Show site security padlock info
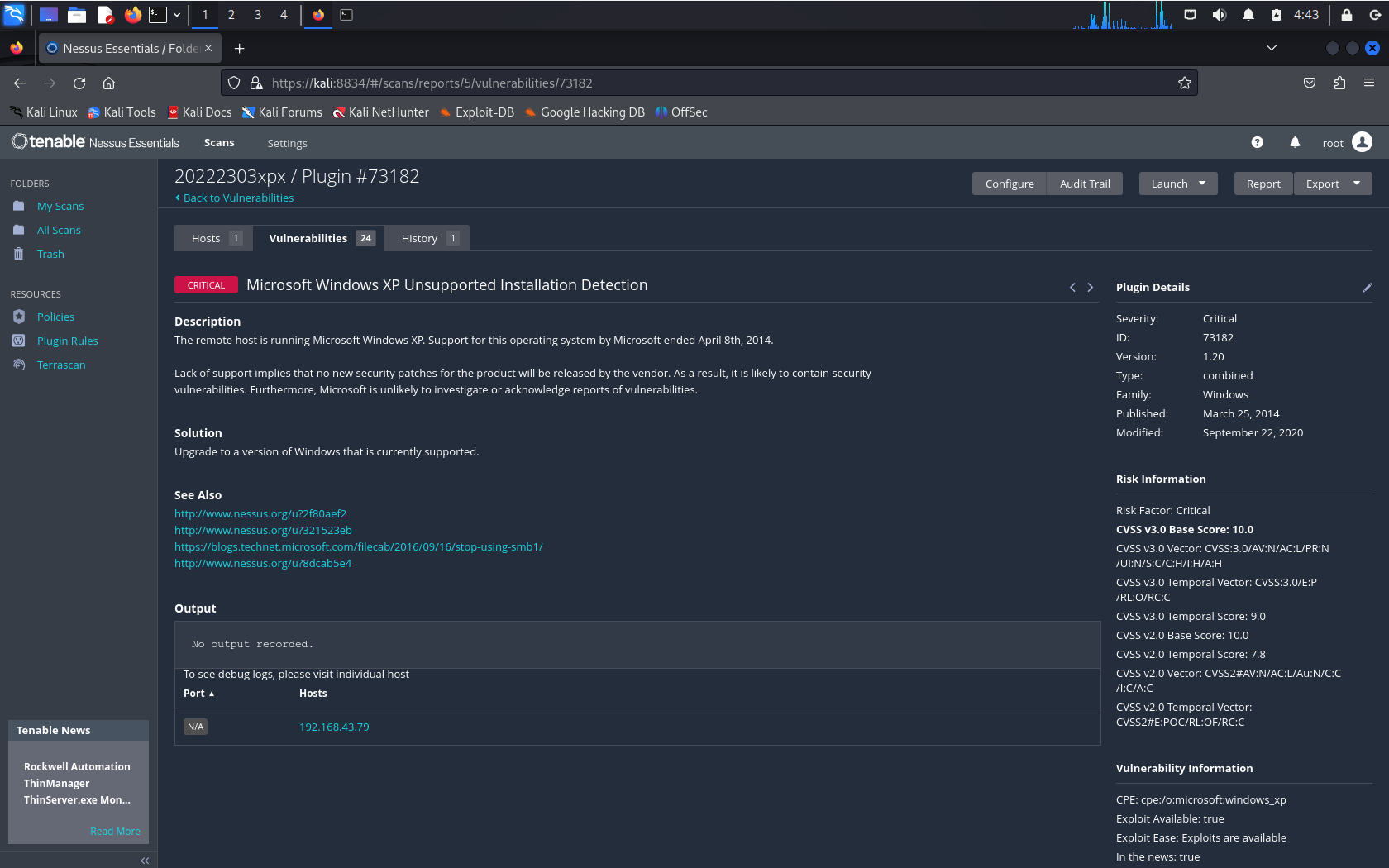 [x=256, y=83]
